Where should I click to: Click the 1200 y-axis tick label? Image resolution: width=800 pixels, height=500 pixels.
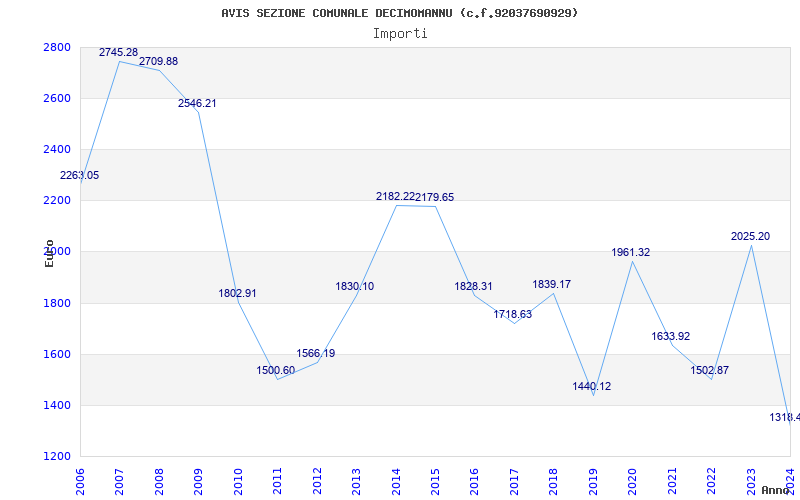(x=57, y=456)
